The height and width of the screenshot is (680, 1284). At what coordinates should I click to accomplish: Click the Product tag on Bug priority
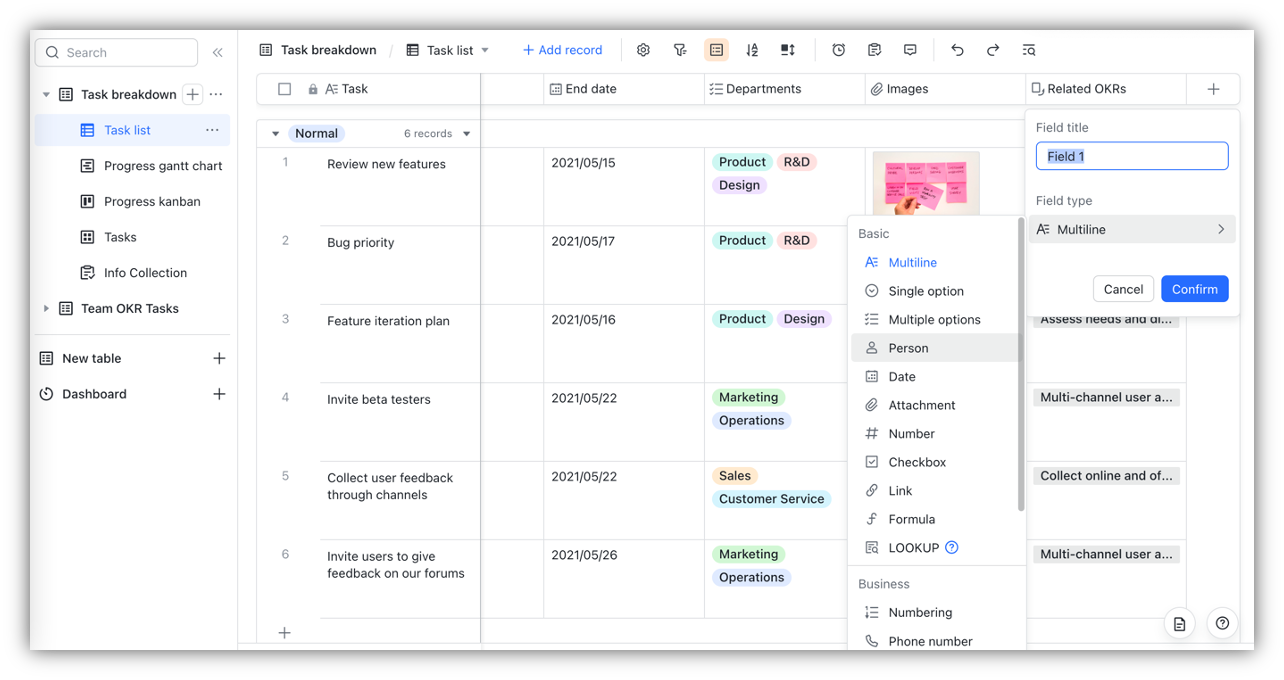pyautogui.click(x=742, y=240)
